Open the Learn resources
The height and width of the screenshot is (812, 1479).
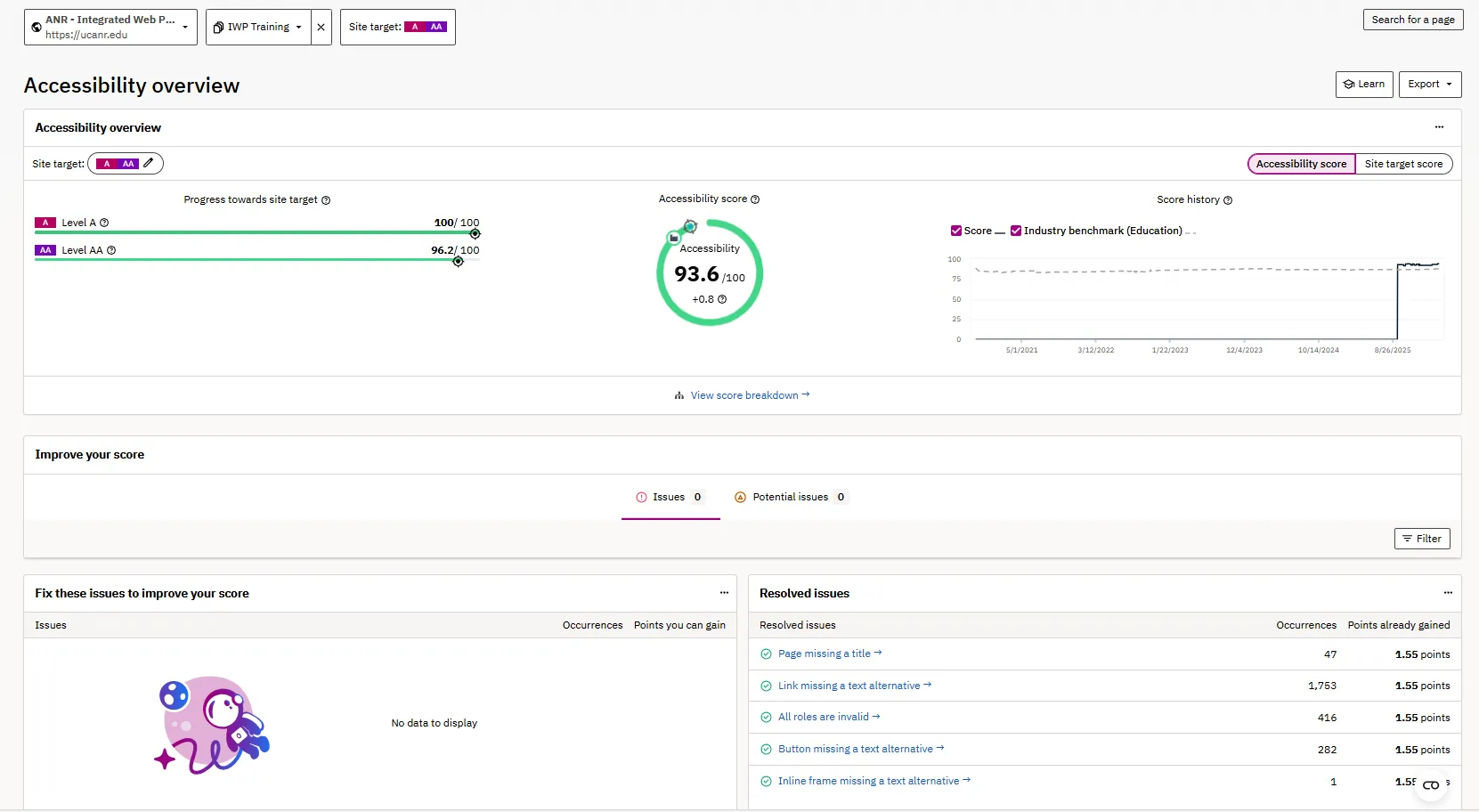1364,84
